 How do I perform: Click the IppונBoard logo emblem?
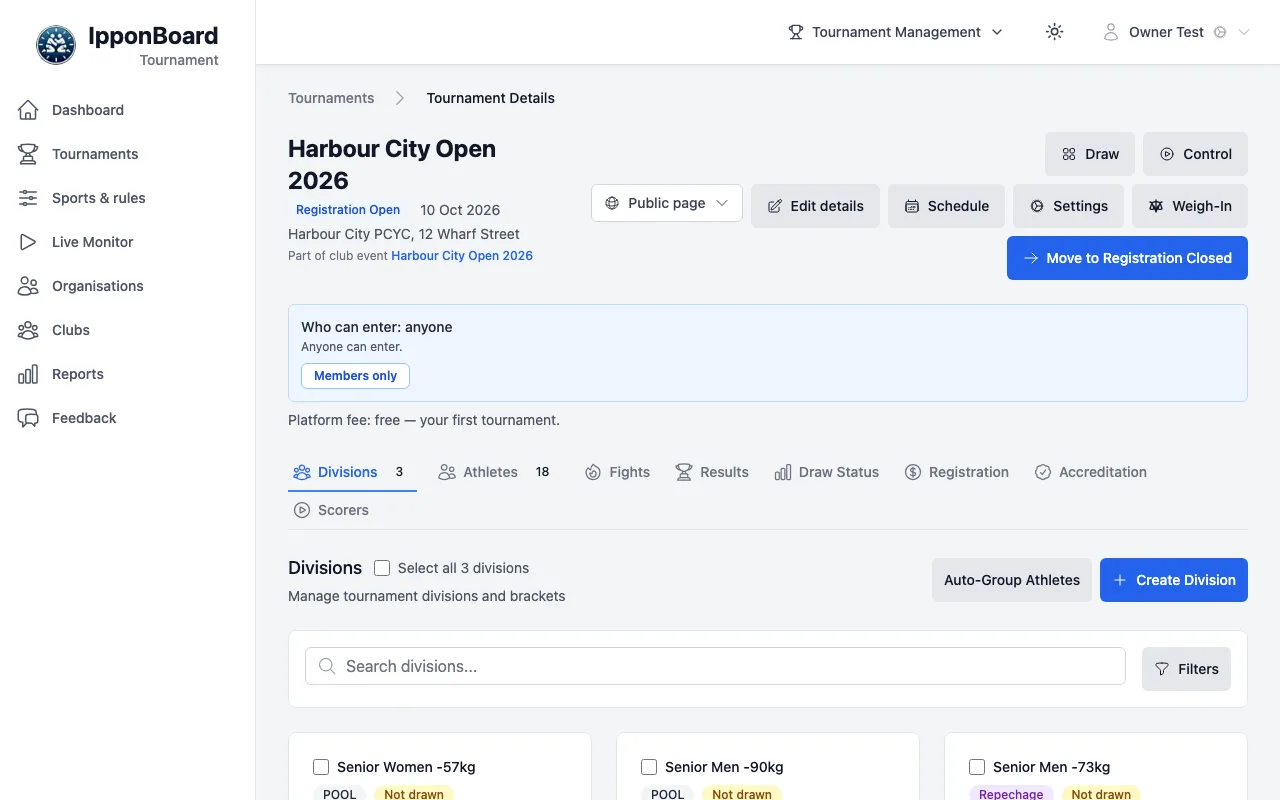pos(56,45)
